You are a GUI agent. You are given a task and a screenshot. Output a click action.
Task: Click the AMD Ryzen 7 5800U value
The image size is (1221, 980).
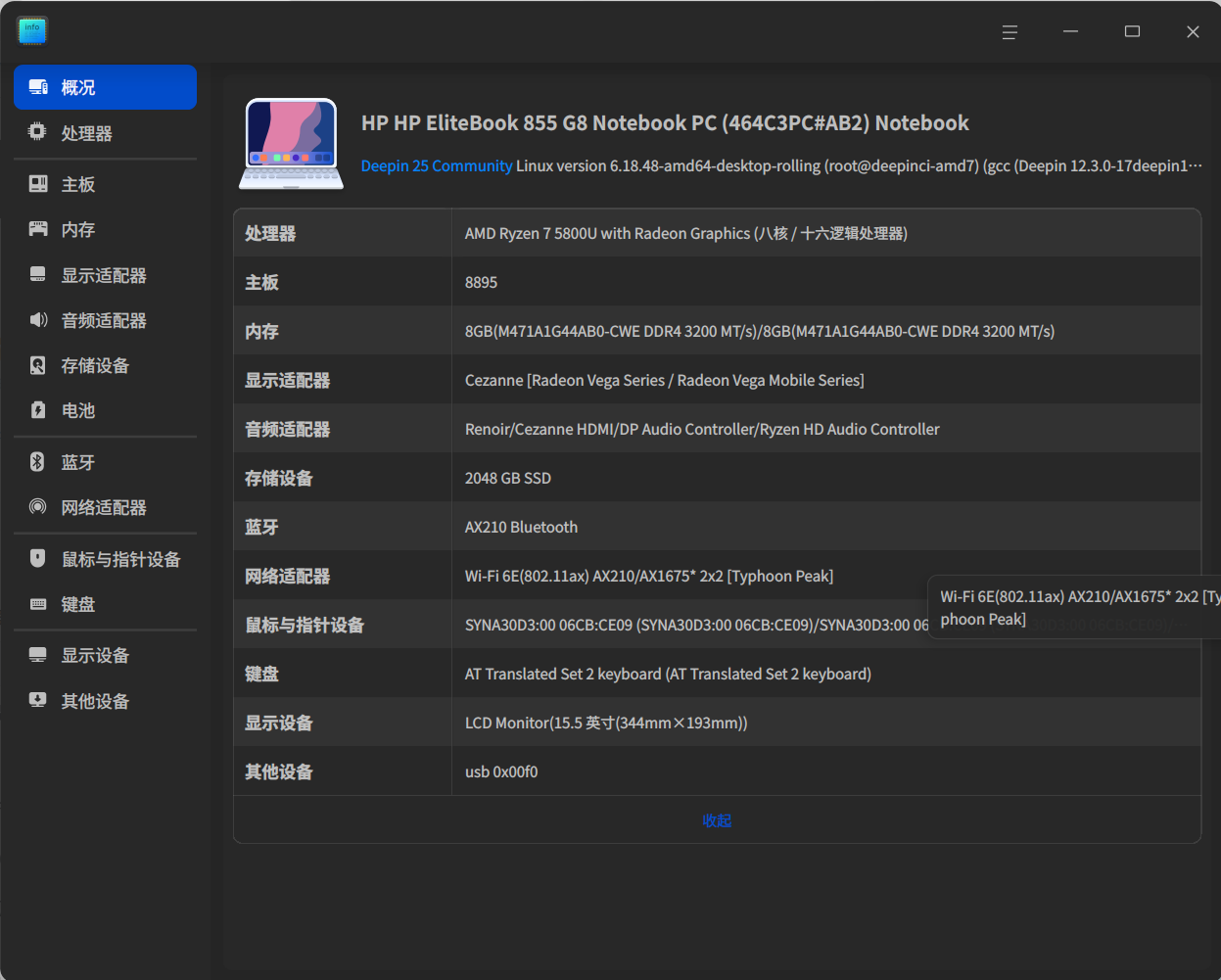(686, 233)
